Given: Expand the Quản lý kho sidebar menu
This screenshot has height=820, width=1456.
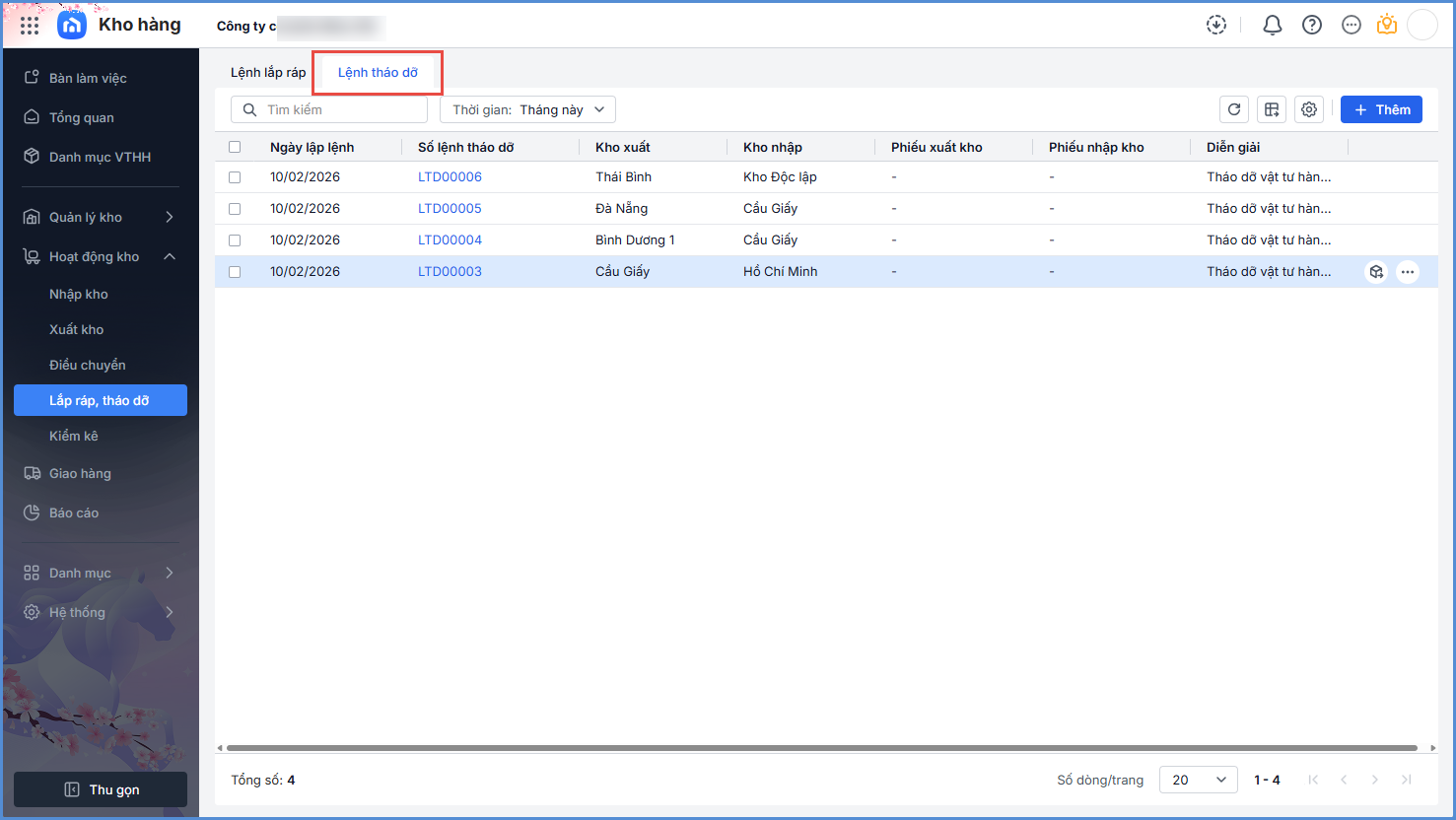Looking at the screenshot, I should pos(99,217).
